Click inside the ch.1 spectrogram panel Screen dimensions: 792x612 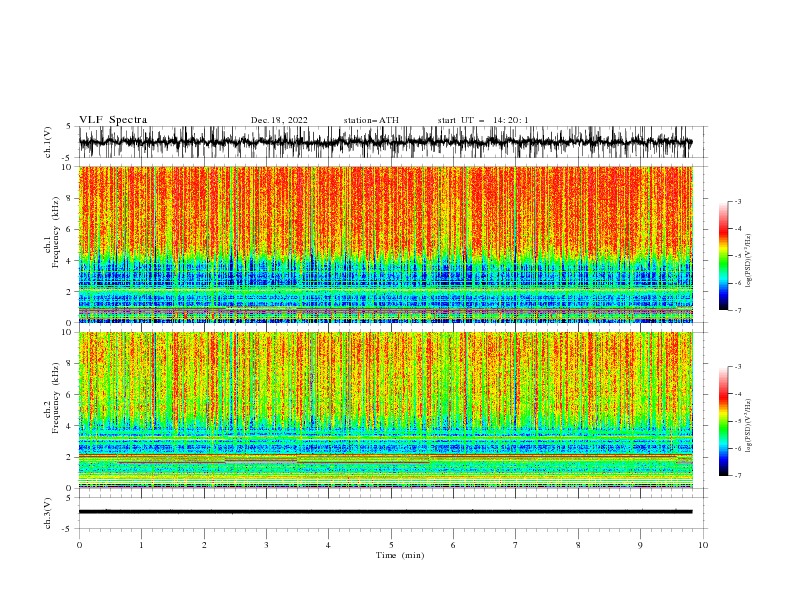pos(386,244)
